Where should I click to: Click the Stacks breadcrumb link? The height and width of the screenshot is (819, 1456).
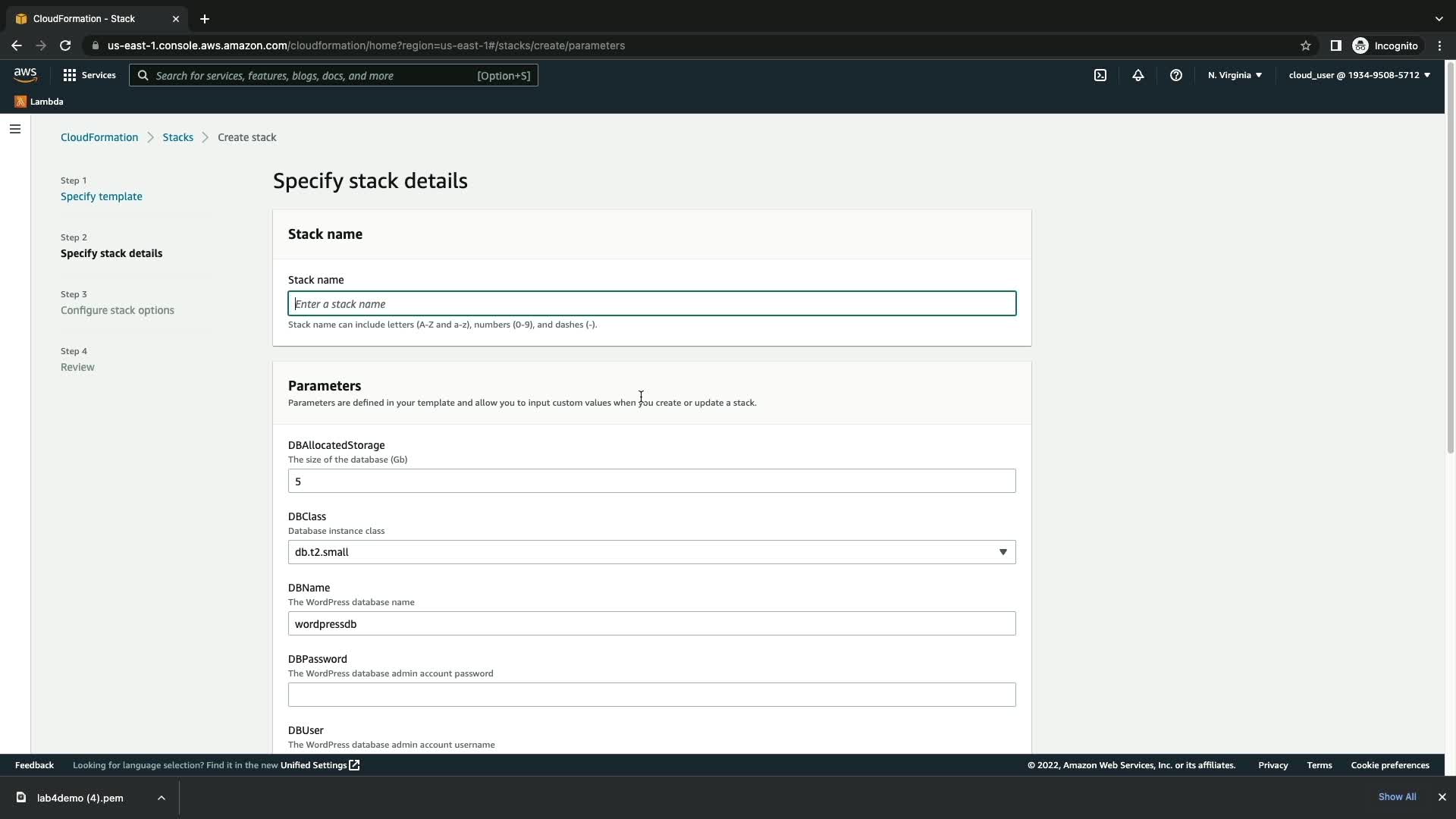pos(177,137)
